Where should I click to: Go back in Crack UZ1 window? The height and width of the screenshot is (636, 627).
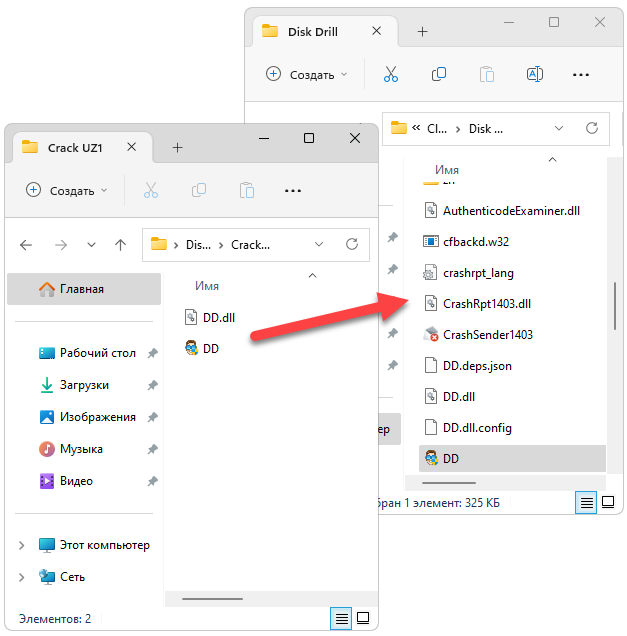(26, 245)
